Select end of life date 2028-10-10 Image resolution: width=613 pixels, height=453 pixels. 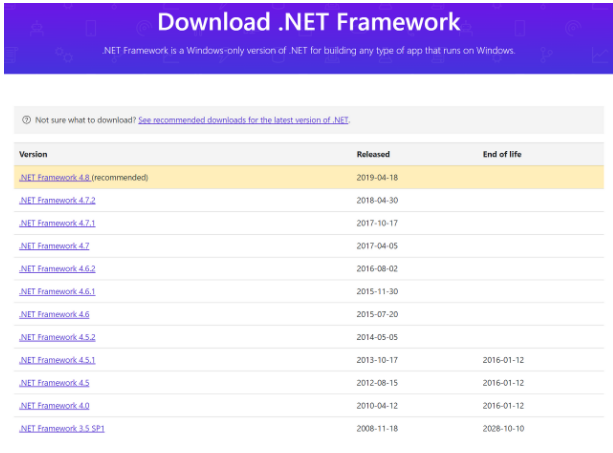(503, 428)
